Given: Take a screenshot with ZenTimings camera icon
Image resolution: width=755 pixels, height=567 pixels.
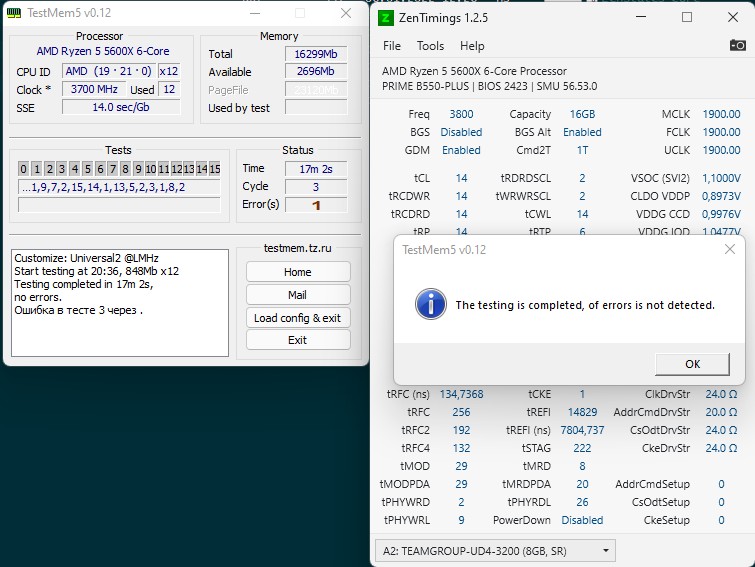Looking at the screenshot, I should (738, 45).
